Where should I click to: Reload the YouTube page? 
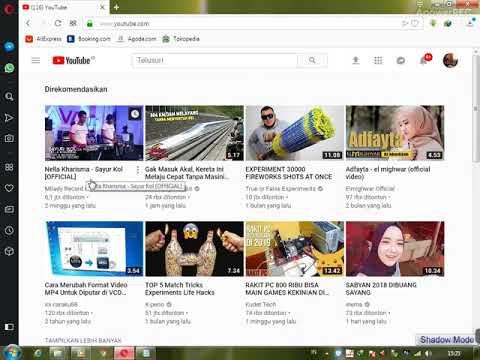point(58,23)
